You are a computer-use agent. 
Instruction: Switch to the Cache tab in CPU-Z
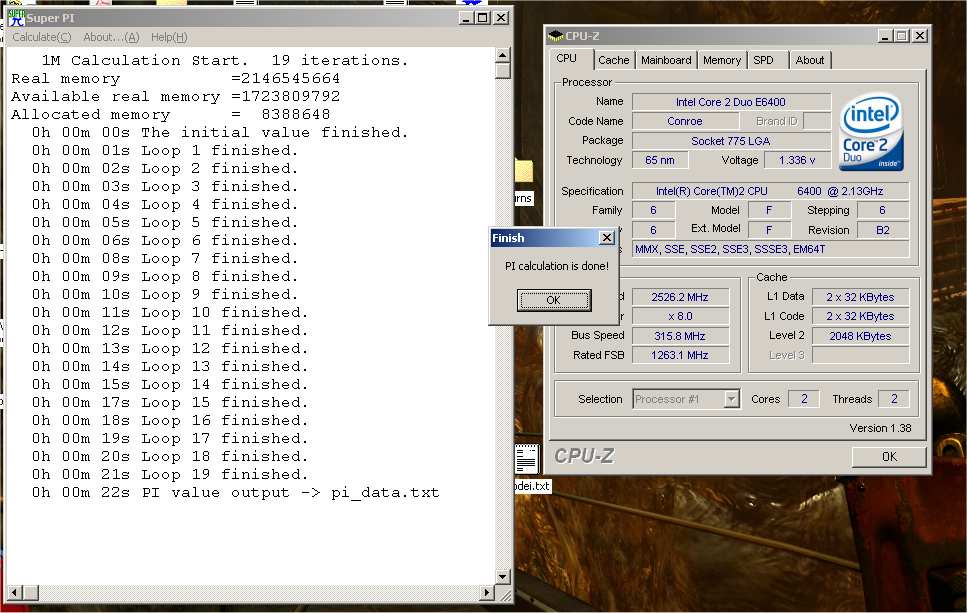tap(614, 60)
